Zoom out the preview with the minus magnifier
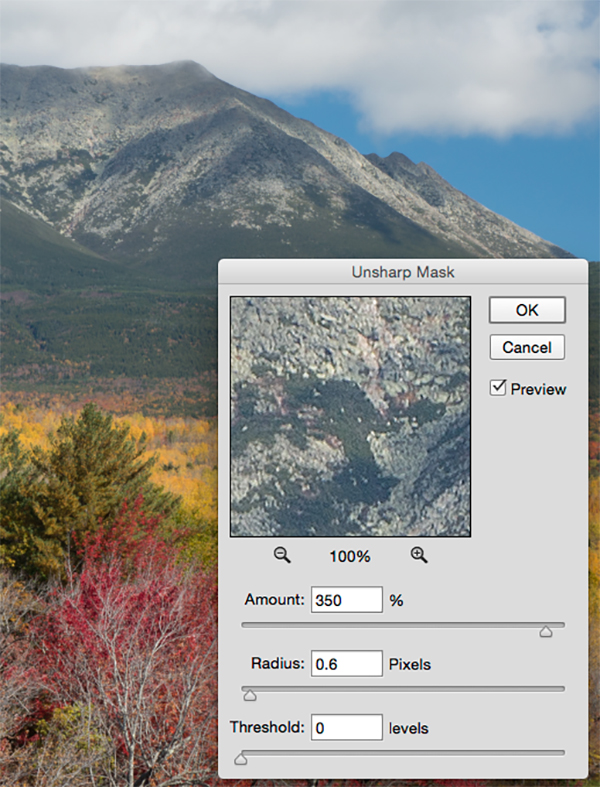600x787 pixels. [282, 555]
